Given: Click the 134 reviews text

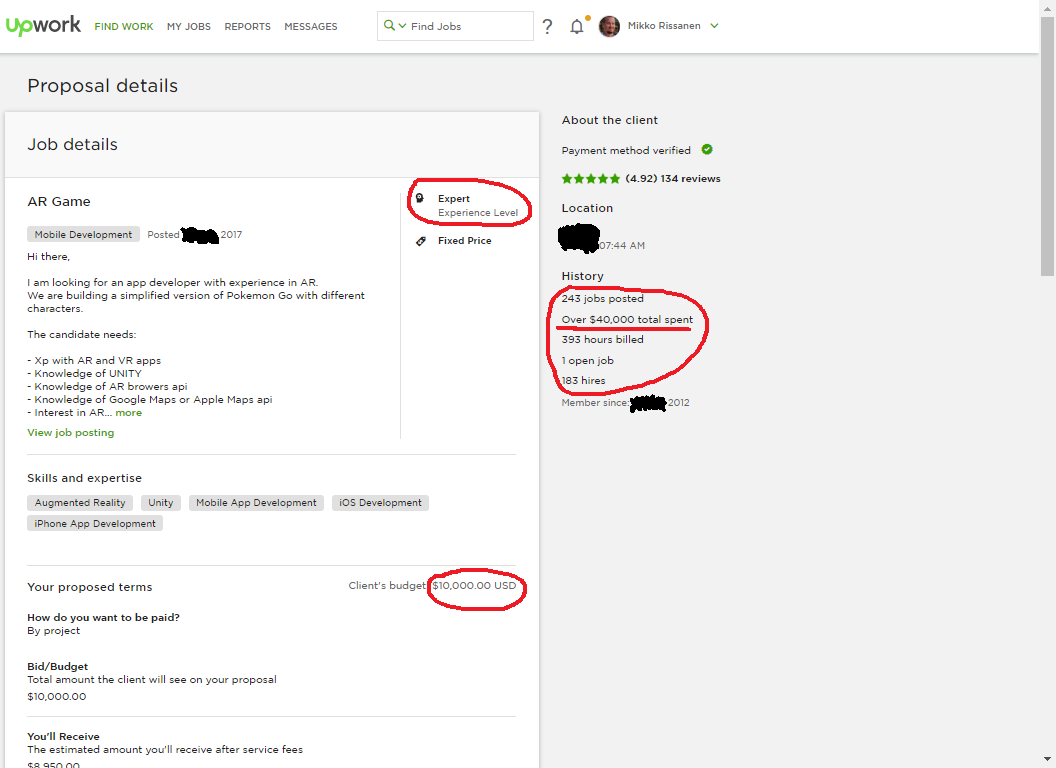Looking at the screenshot, I should pyautogui.click(x=690, y=179).
